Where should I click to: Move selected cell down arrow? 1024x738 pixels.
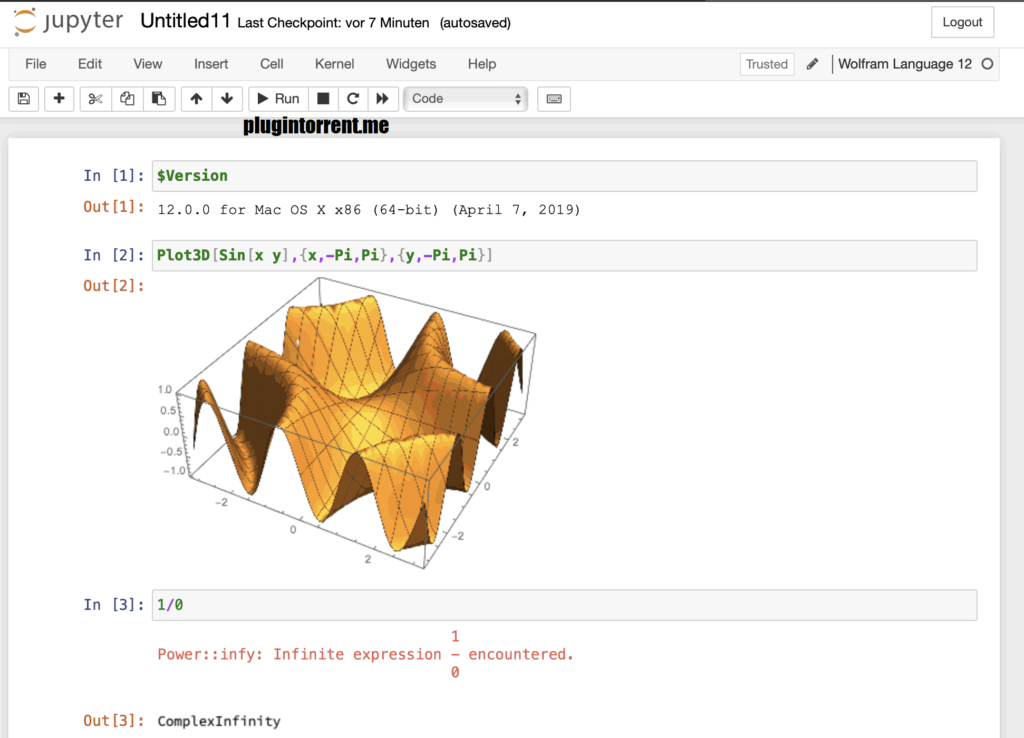227,99
